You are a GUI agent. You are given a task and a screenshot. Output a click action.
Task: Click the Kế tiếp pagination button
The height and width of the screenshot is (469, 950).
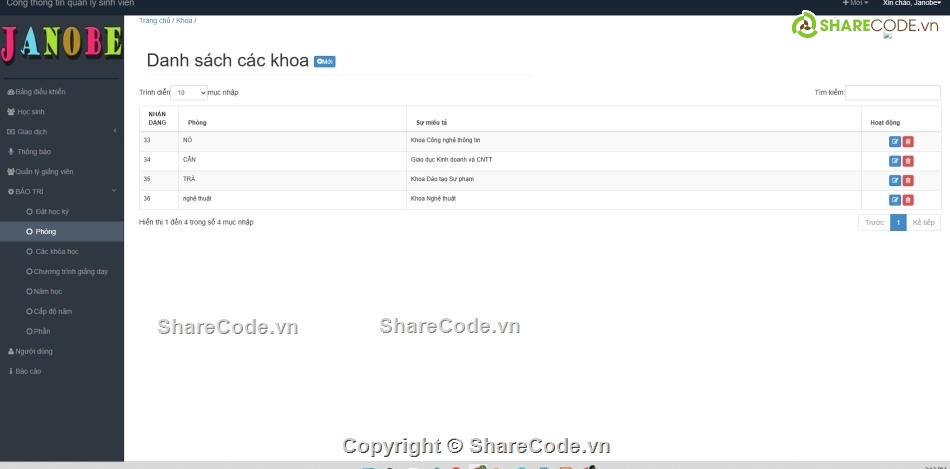click(923, 222)
